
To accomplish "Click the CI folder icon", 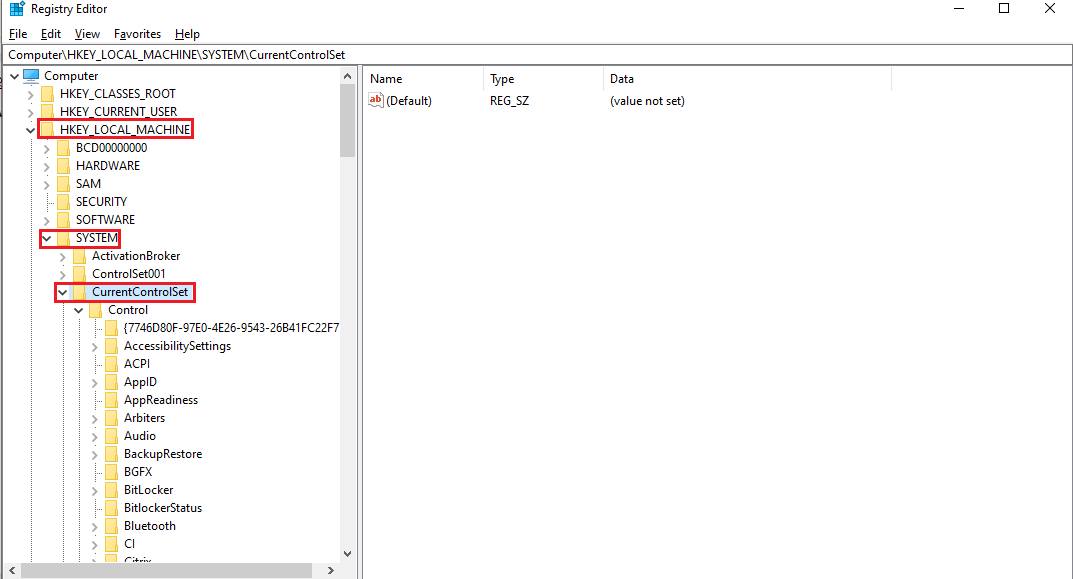I will 112,543.
